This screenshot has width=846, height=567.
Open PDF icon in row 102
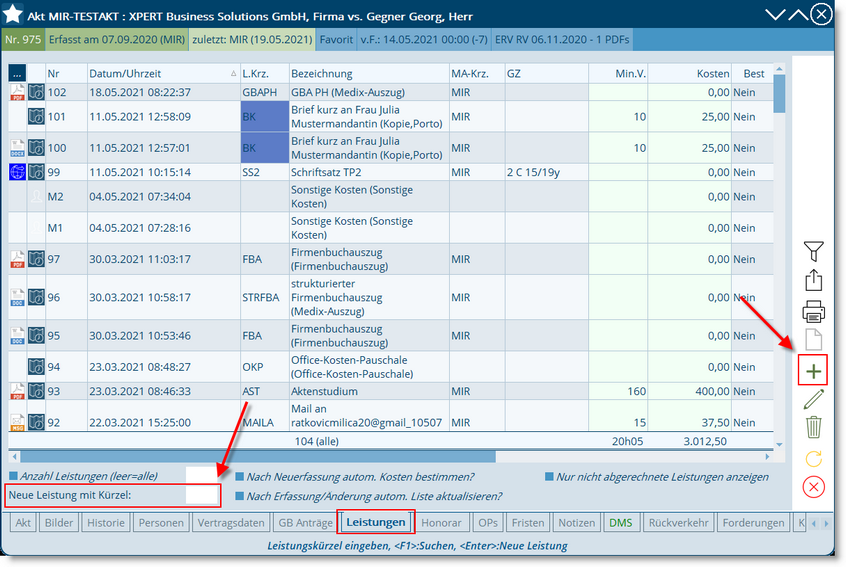pos(17,92)
